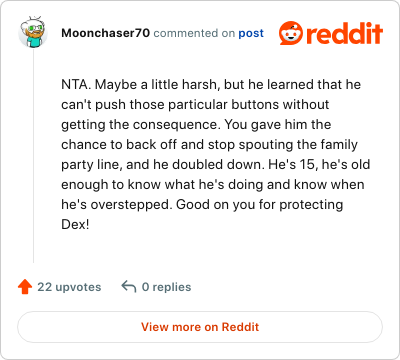Viewport: 400px width, 360px height.
Task: Click the line mentioning "family party line"
Action: point(209,145)
